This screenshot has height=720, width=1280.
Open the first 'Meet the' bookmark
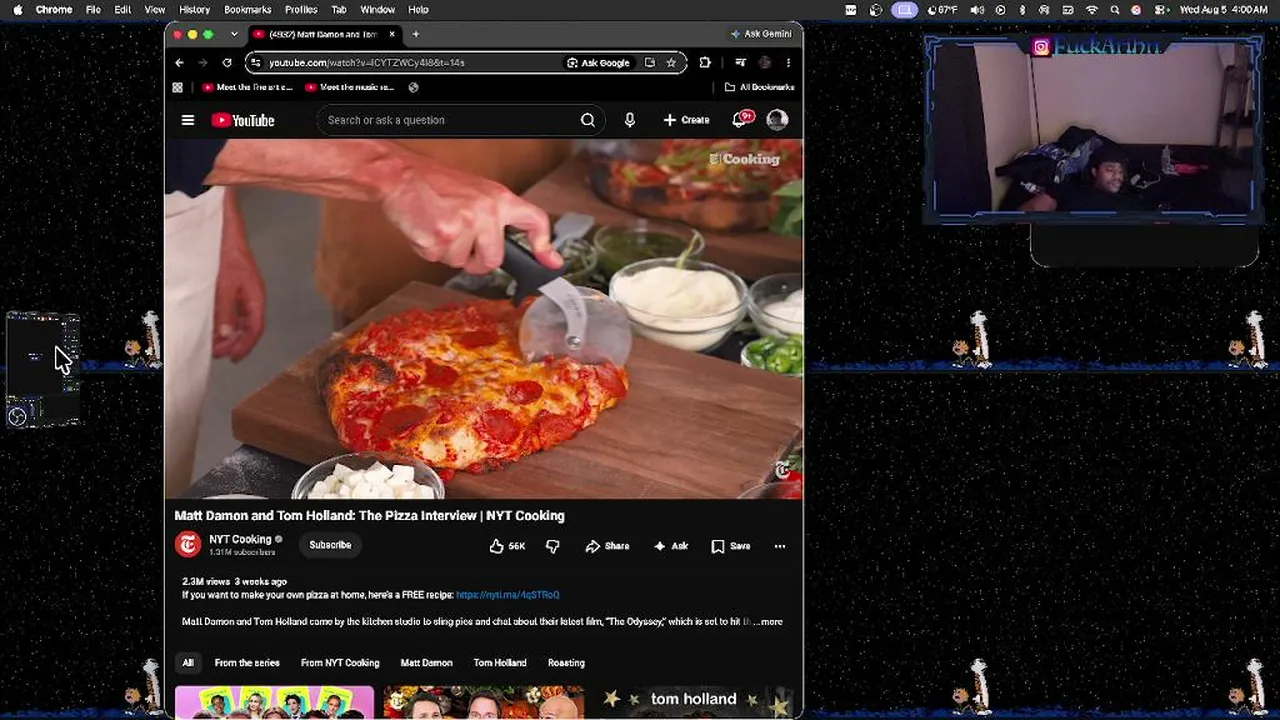point(248,88)
